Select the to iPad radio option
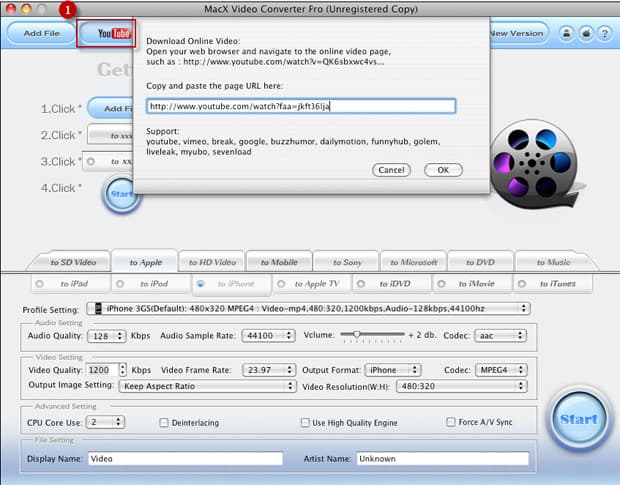620x485 pixels. coord(40,284)
